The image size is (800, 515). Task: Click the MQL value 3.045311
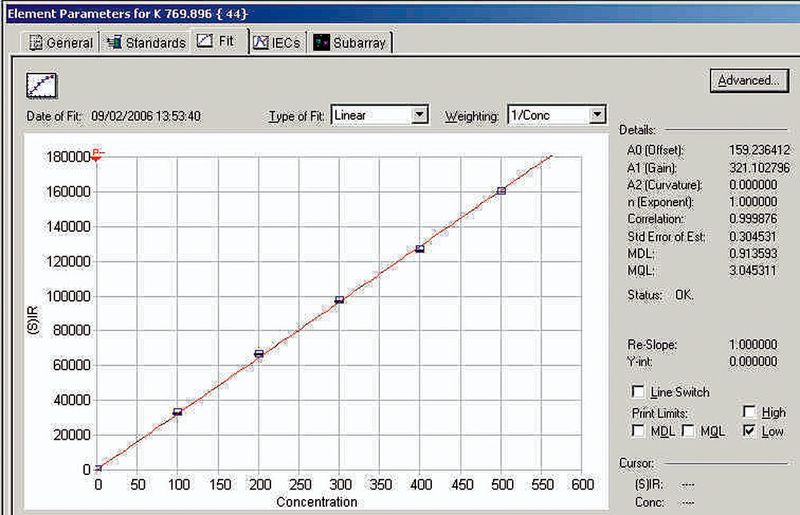click(753, 270)
